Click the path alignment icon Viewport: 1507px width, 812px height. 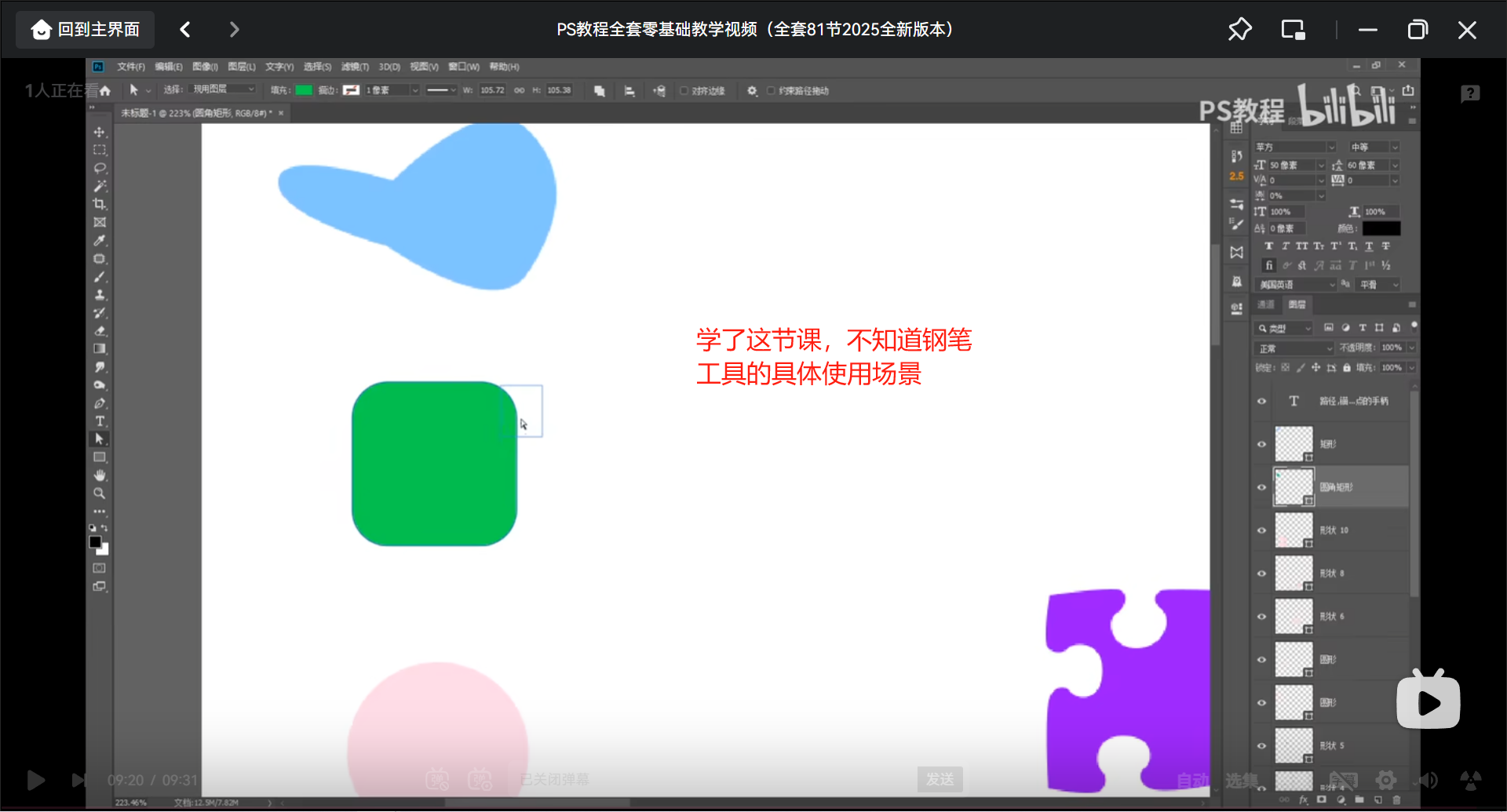click(x=629, y=91)
